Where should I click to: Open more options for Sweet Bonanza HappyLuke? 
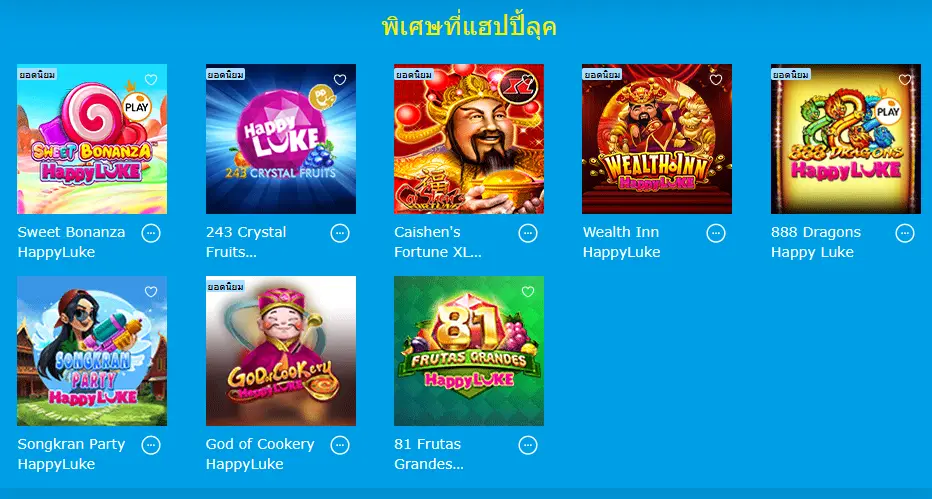(x=151, y=233)
